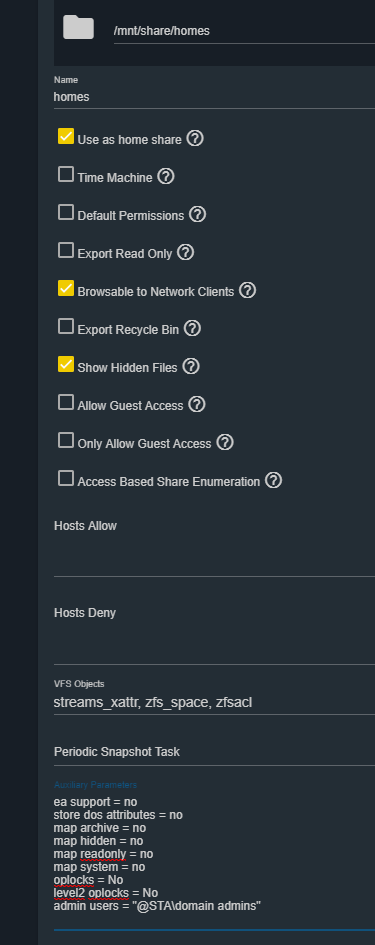The height and width of the screenshot is (945, 375).
Task: Enable the Export Recycle Bin checkbox
Action: pos(66,326)
